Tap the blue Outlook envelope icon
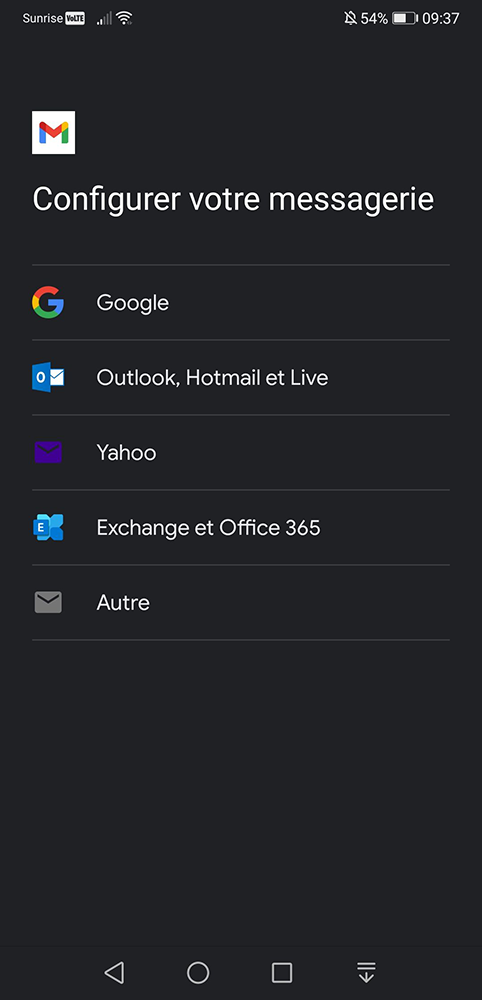The image size is (482, 1000). coord(48,378)
